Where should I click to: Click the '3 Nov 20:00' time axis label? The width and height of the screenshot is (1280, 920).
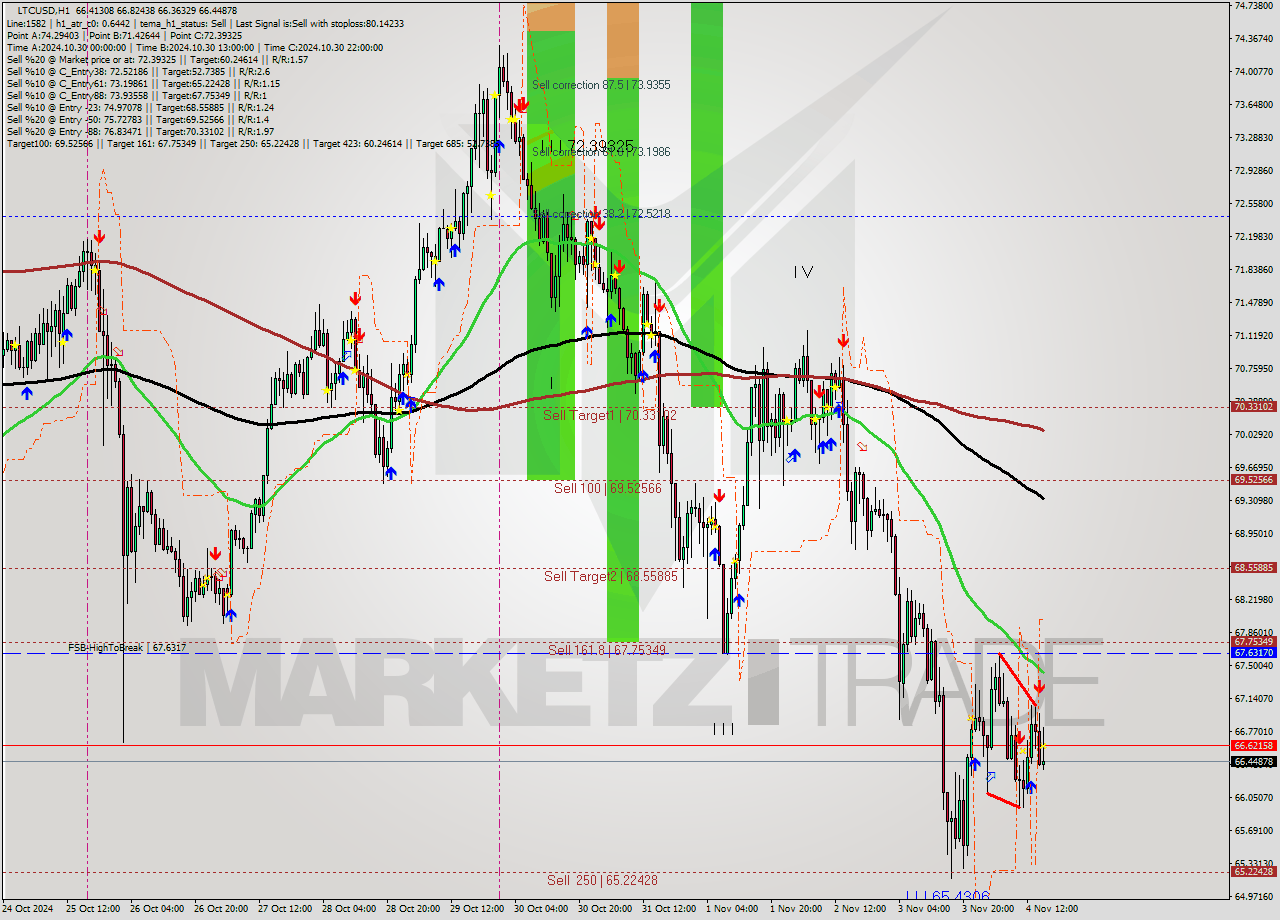(987, 909)
